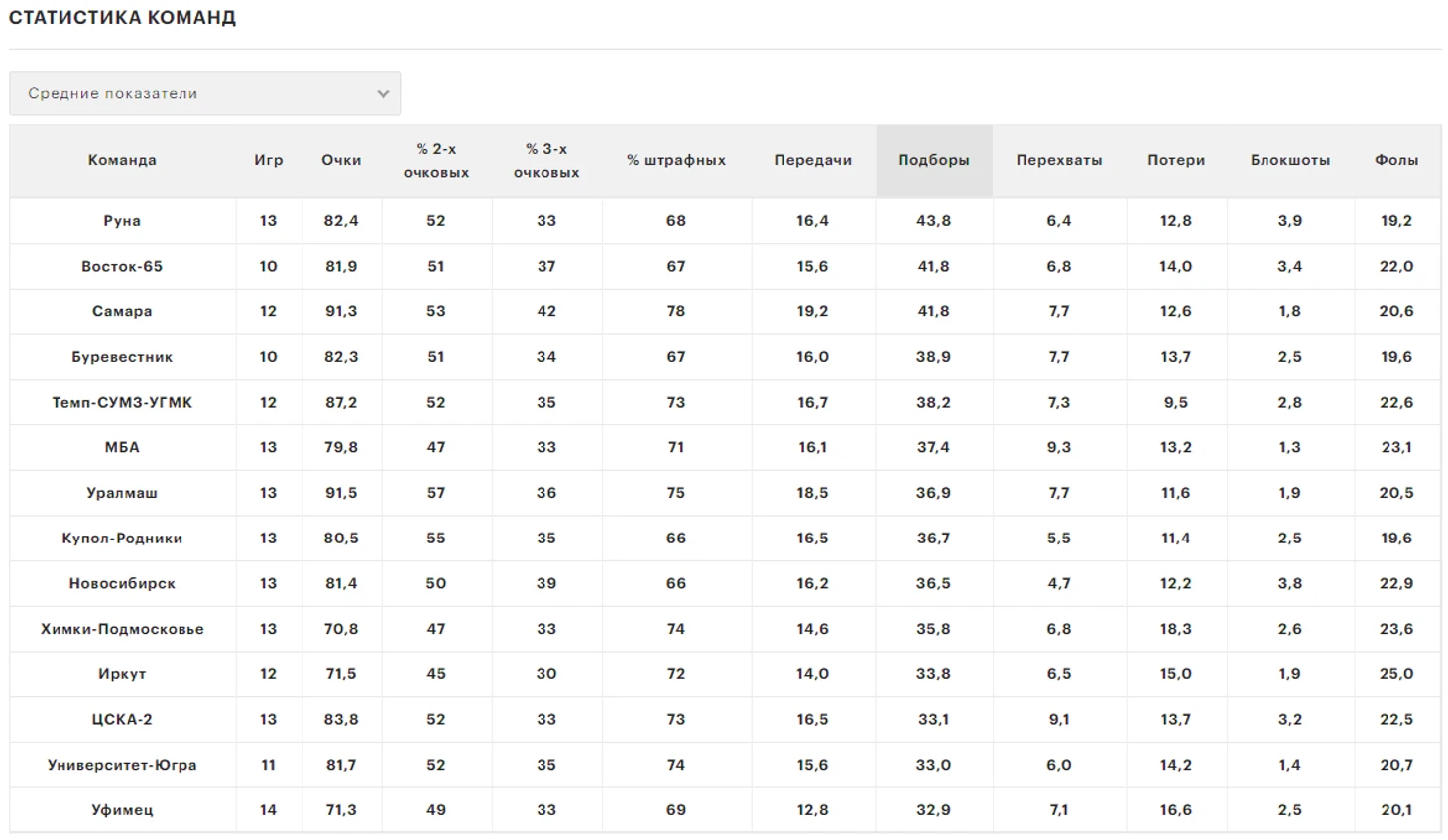Sort by '% 3-х очковых' column header

coord(546,160)
